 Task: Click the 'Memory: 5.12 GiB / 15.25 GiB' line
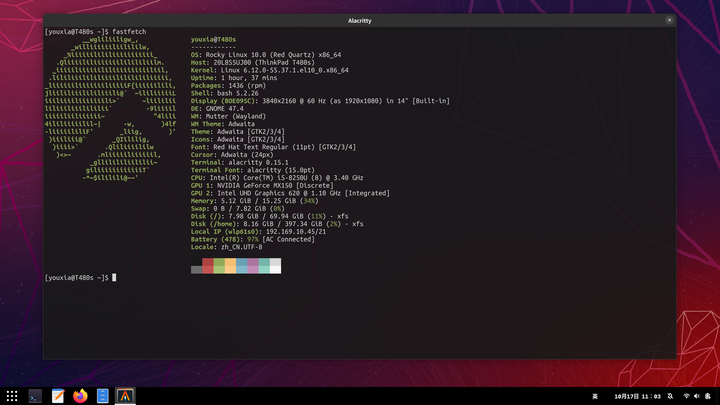254,201
